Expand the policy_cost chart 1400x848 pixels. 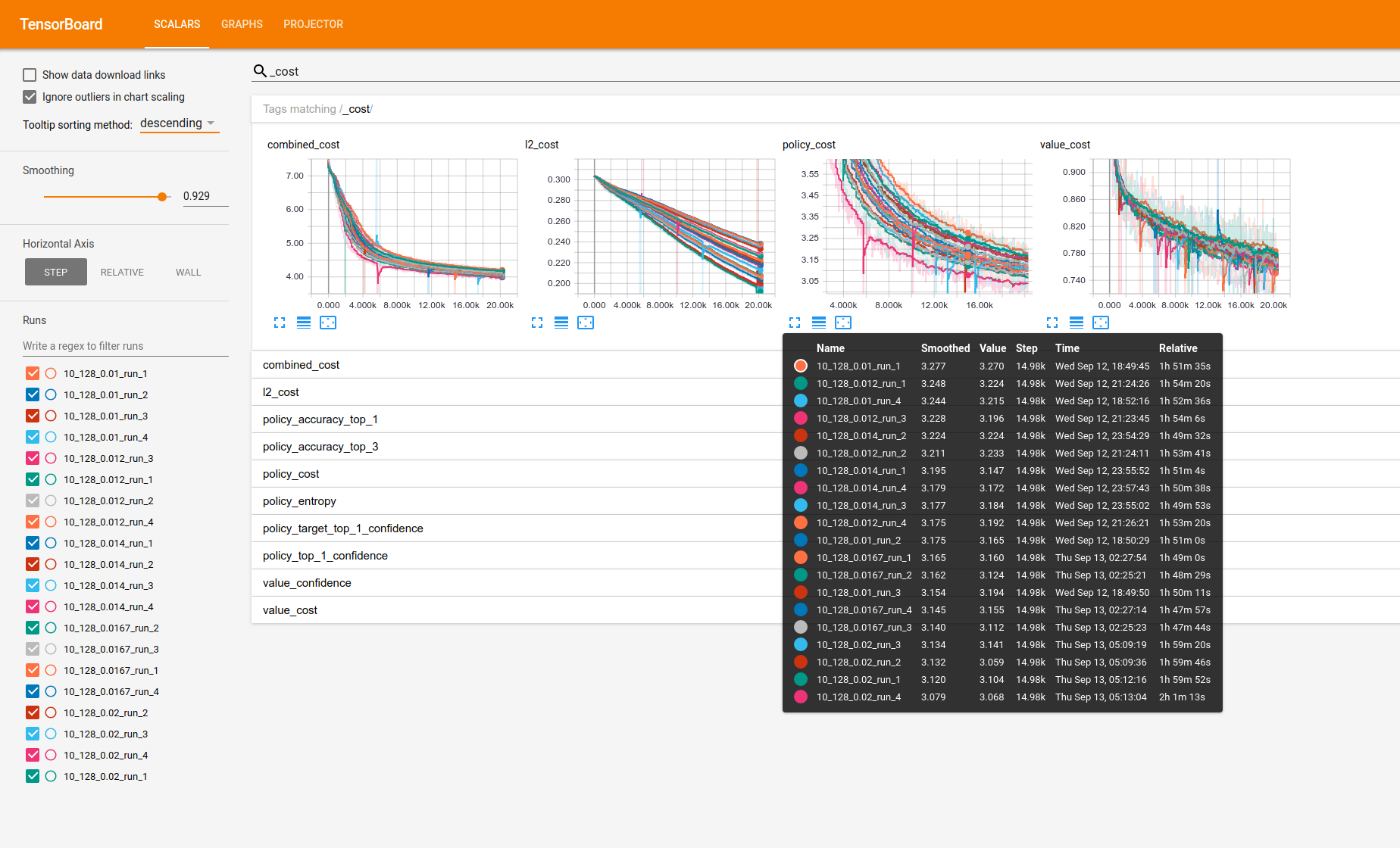point(794,323)
